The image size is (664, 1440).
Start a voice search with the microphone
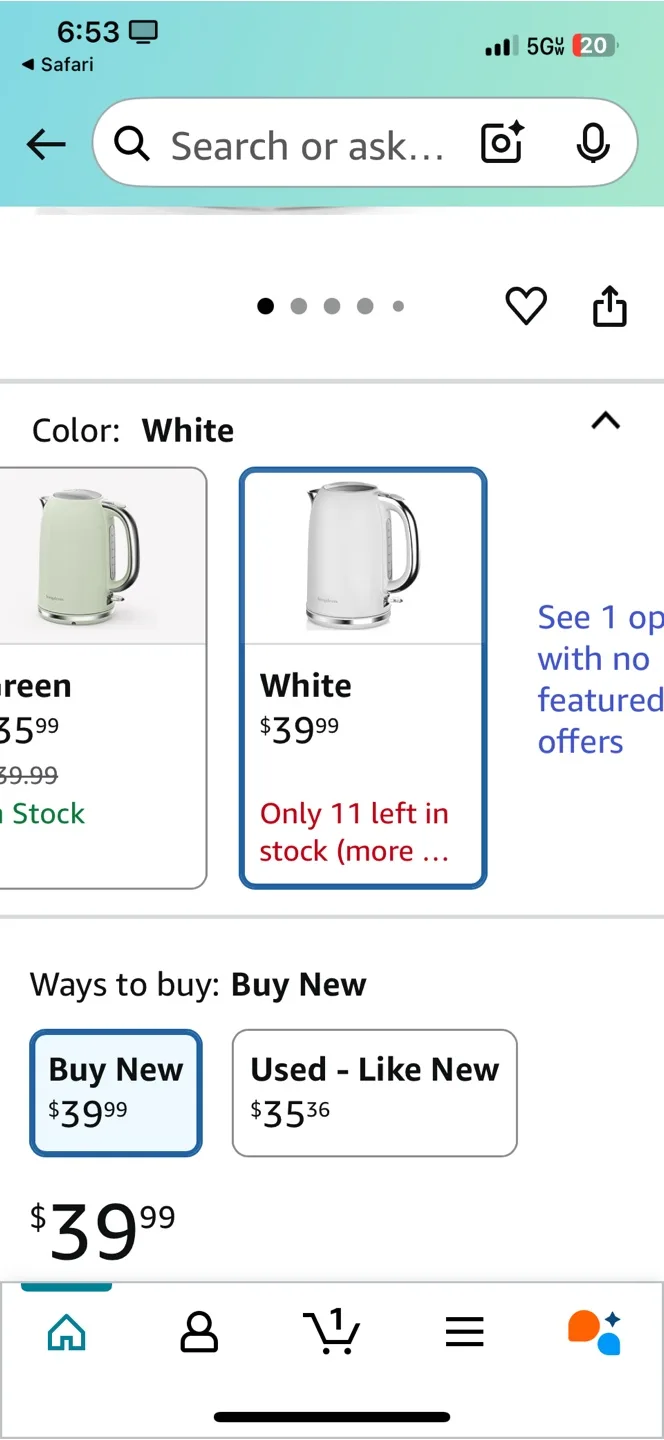593,143
